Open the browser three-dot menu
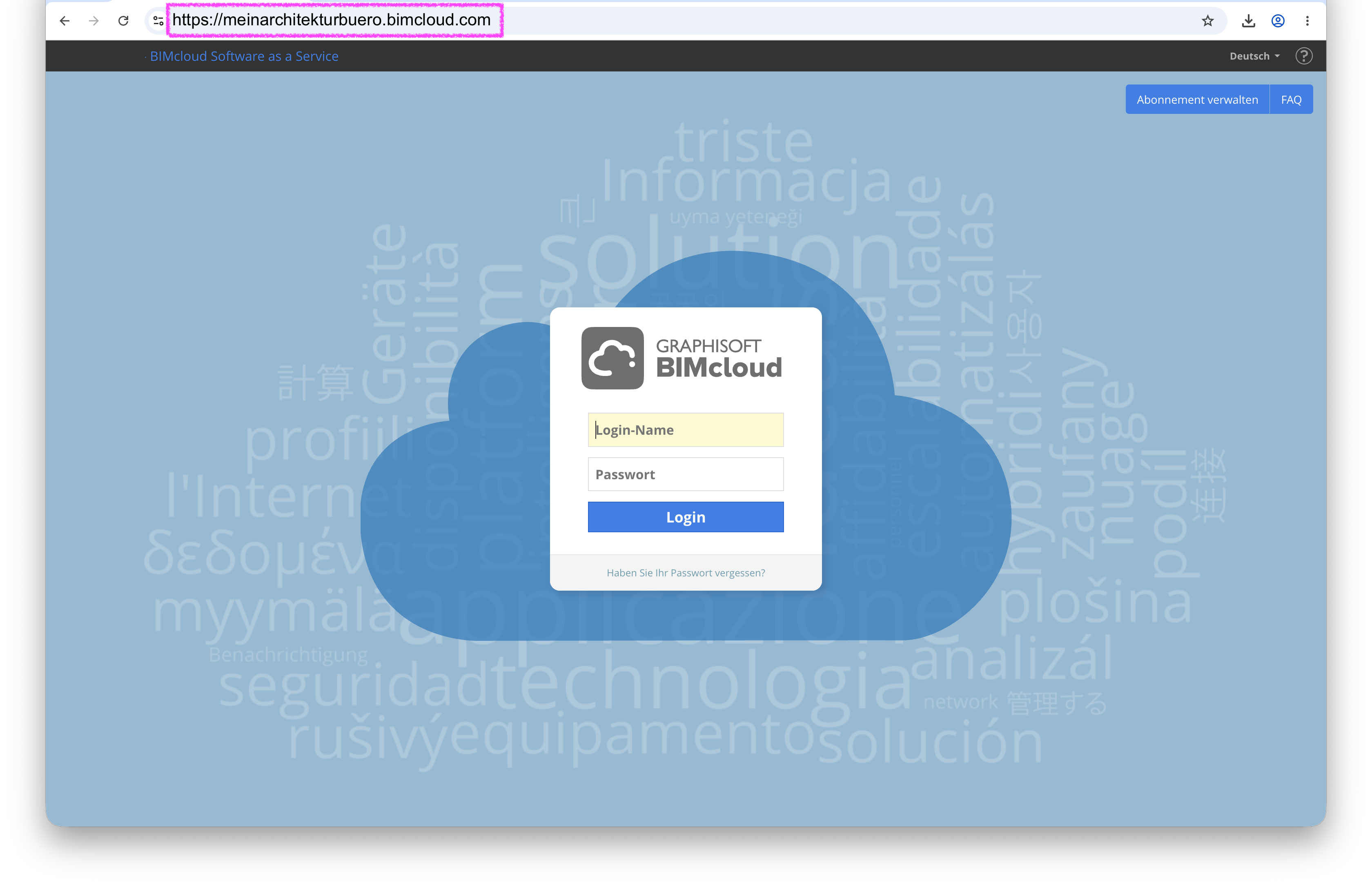Viewport: 1372px width, 887px height. [x=1307, y=21]
